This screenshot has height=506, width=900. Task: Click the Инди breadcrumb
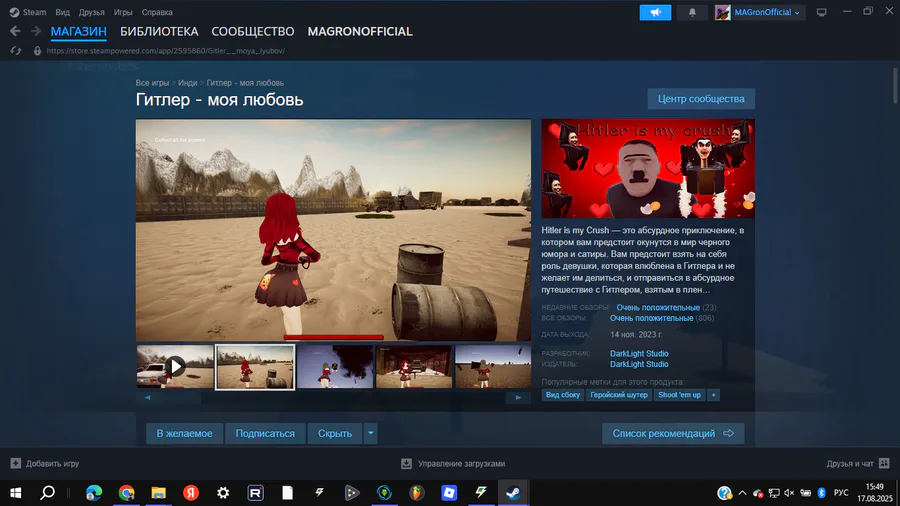(188, 83)
